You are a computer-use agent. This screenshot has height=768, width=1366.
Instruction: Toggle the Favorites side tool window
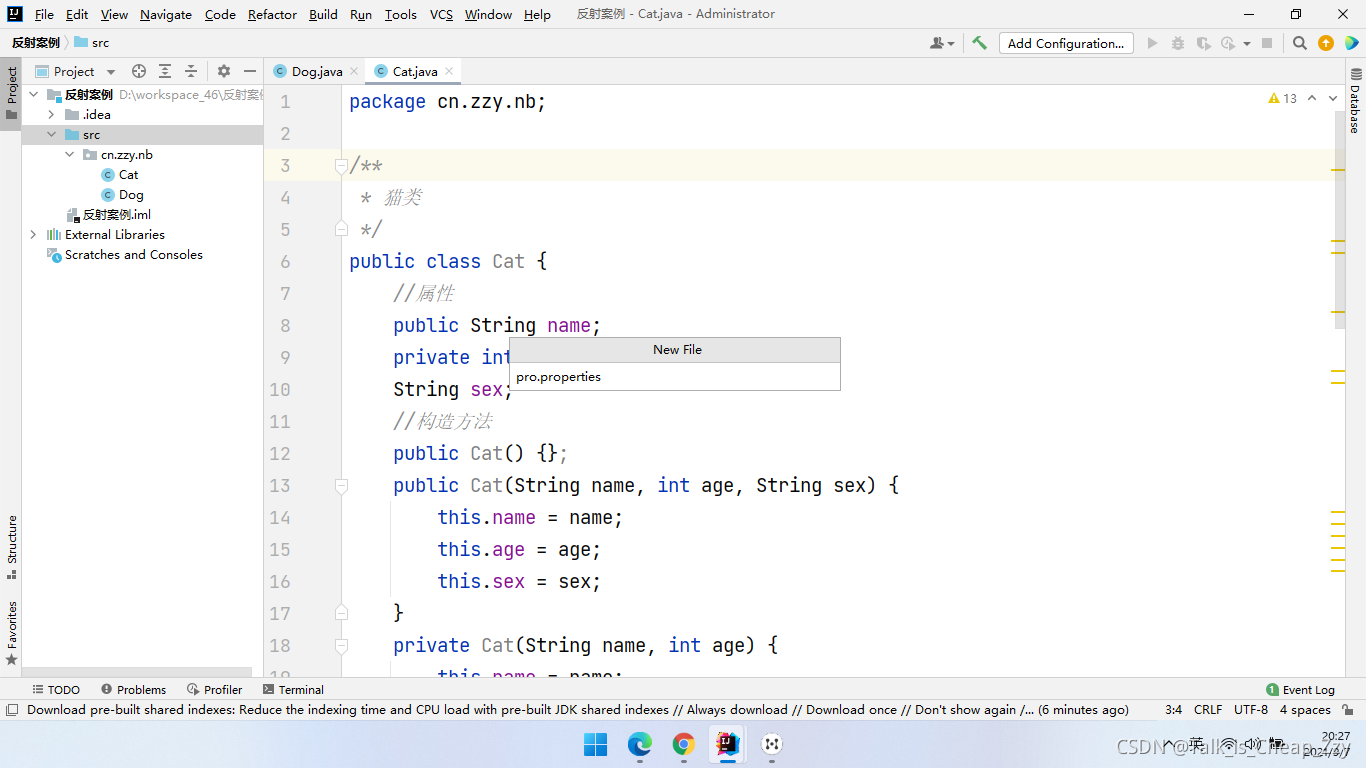pyautogui.click(x=11, y=632)
